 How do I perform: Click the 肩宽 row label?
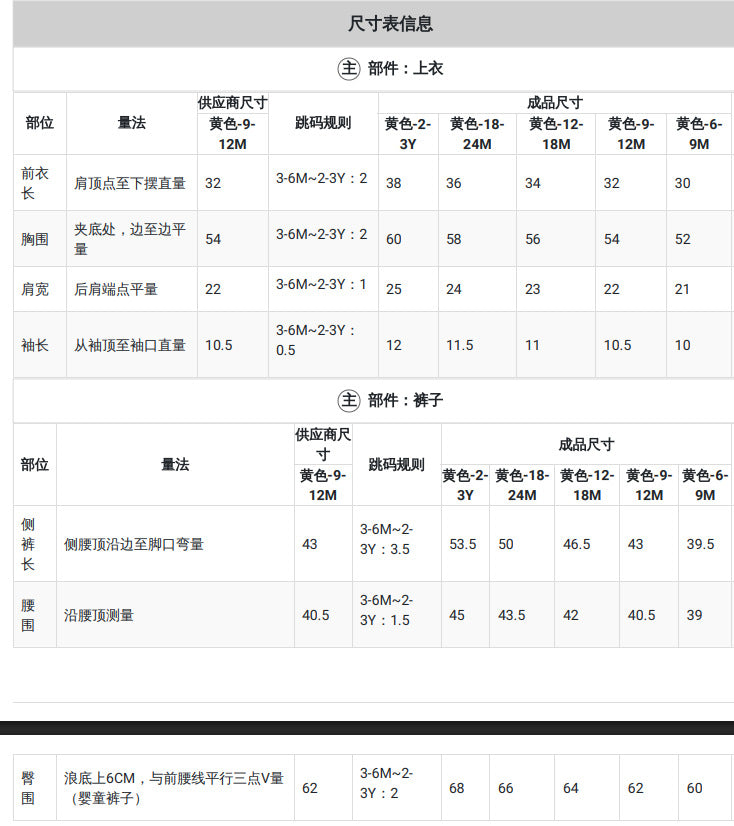(x=35, y=289)
